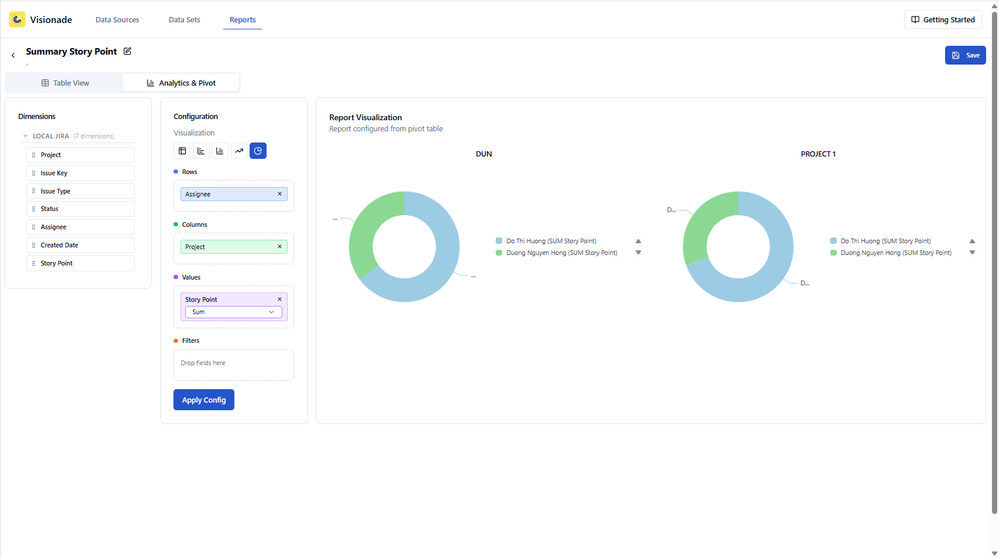
Task: Save the report
Action: 965,55
